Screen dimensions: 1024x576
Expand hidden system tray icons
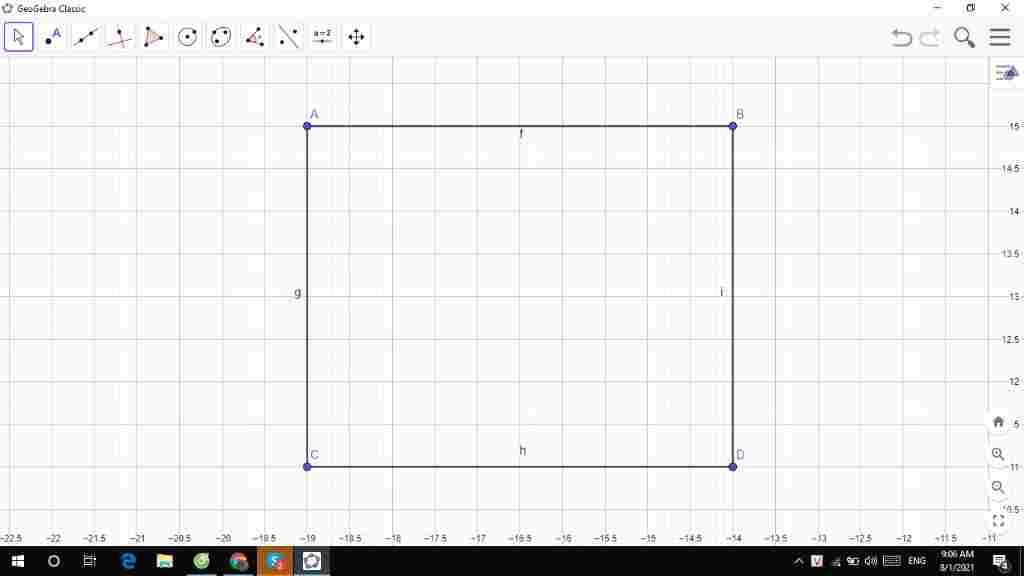(799, 561)
